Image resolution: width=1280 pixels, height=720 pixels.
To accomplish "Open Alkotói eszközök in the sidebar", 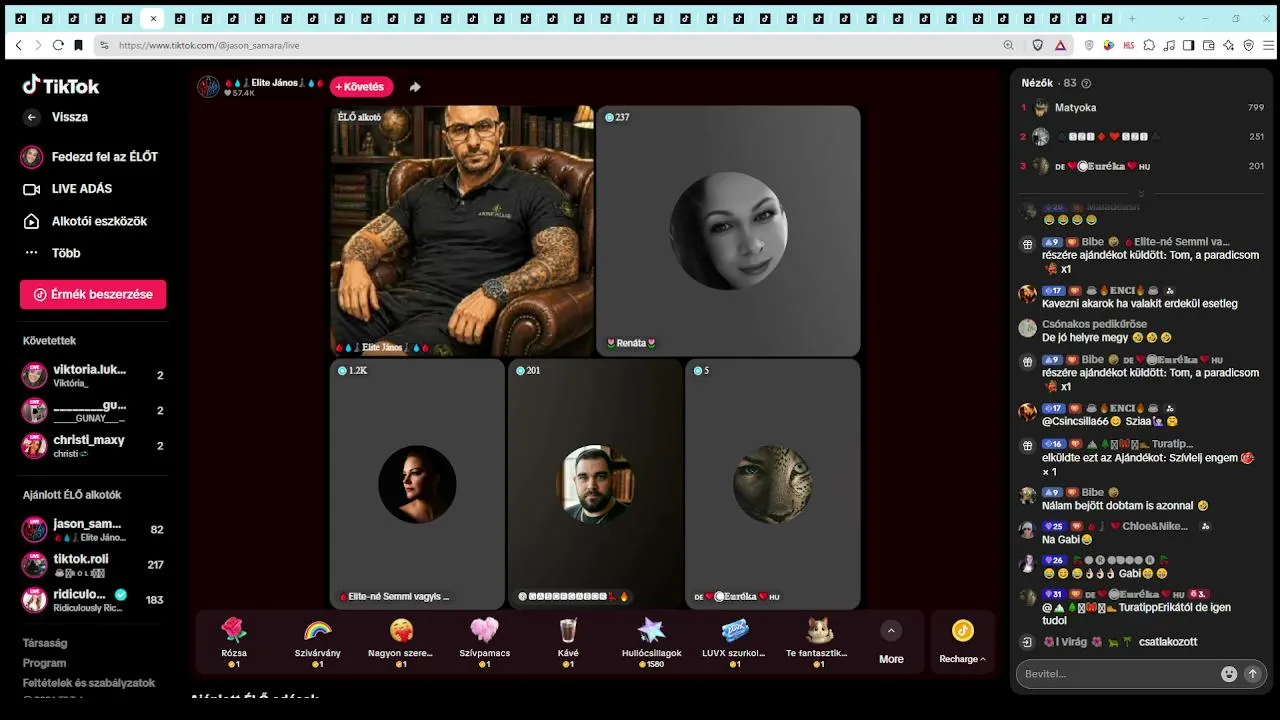I will coord(85,221).
